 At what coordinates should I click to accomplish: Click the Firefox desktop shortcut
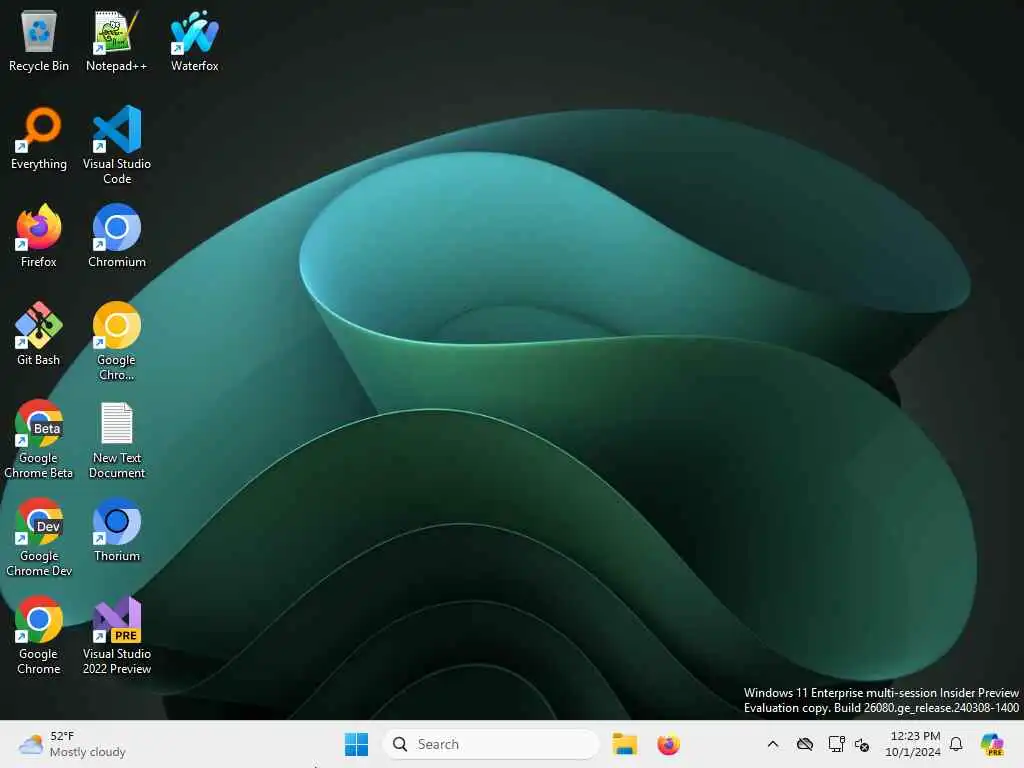point(39,236)
